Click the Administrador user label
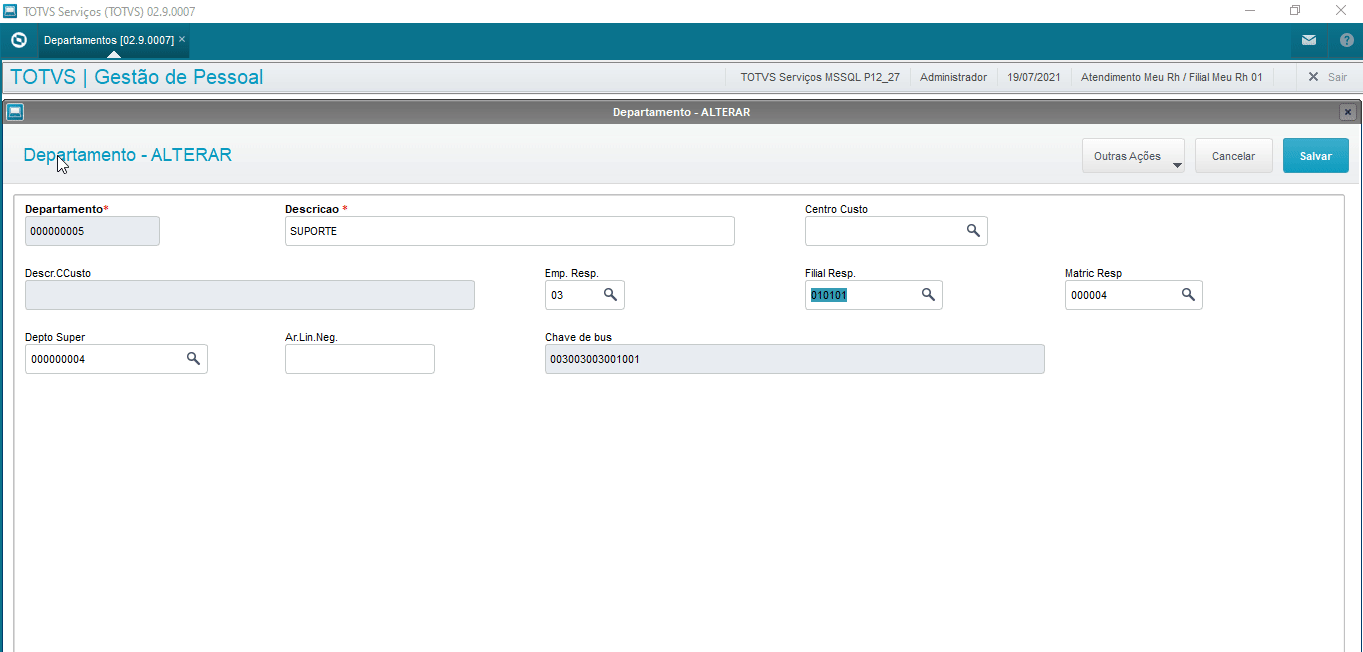 [x=953, y=77]
